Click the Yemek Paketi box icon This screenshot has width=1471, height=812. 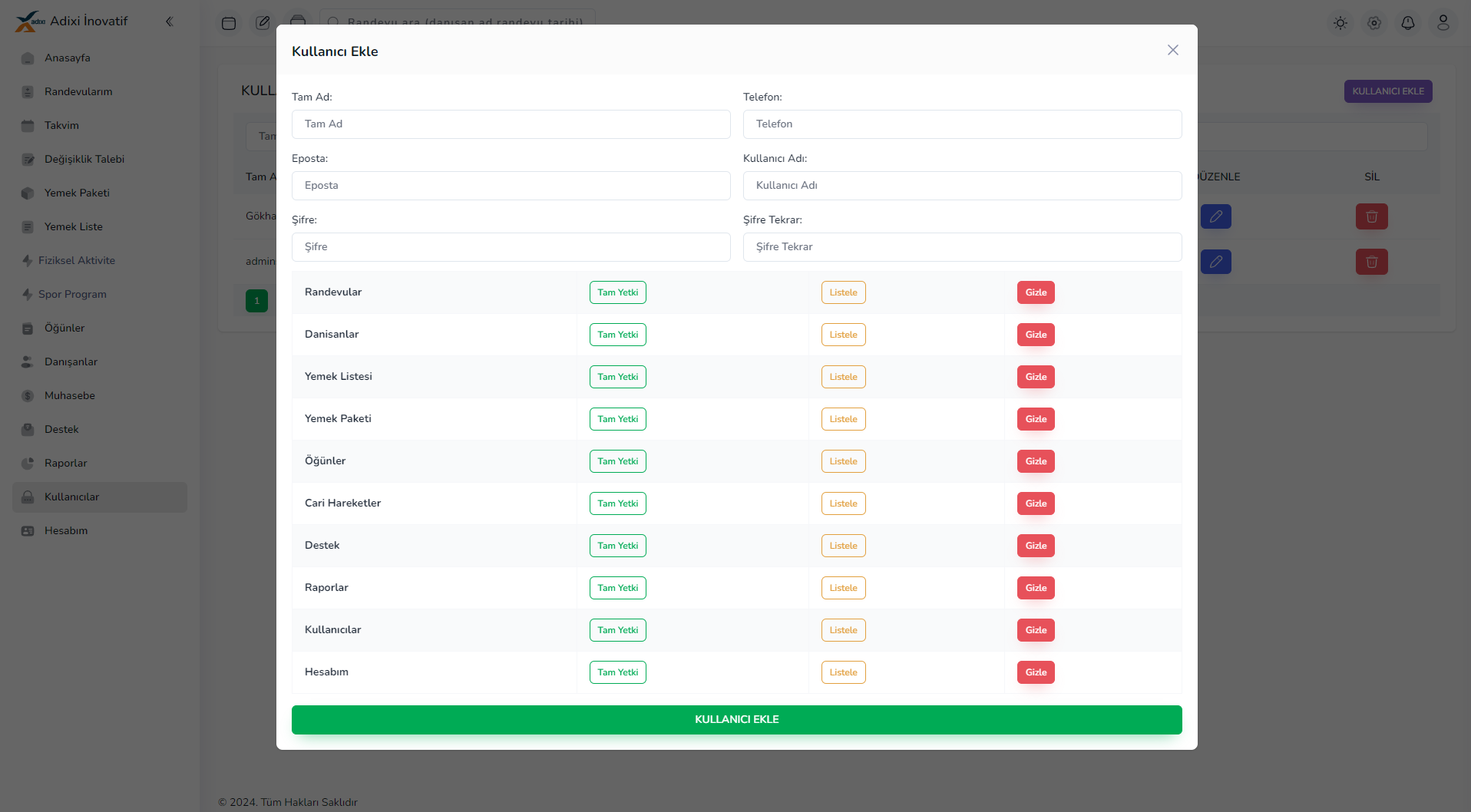coord(28,193)
